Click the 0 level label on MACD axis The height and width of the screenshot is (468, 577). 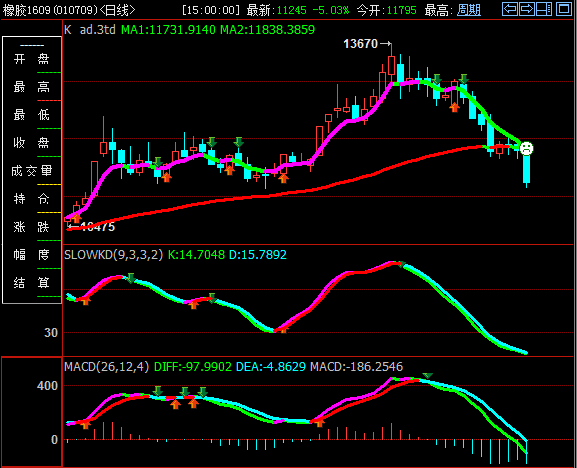click(x=54, y=440)
